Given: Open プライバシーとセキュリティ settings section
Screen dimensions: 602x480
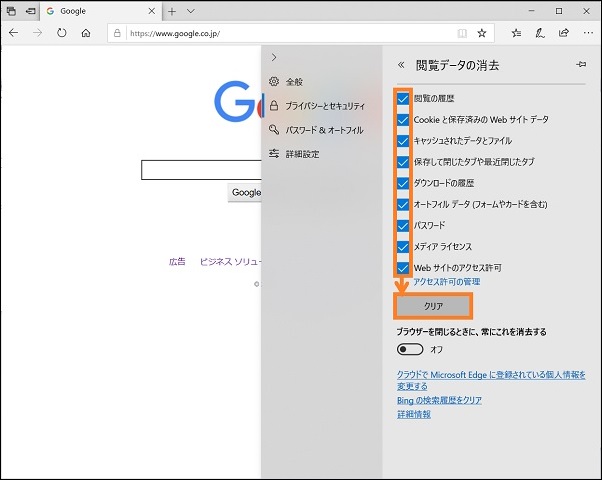Looking at the screenshot, I should (322, 106).
